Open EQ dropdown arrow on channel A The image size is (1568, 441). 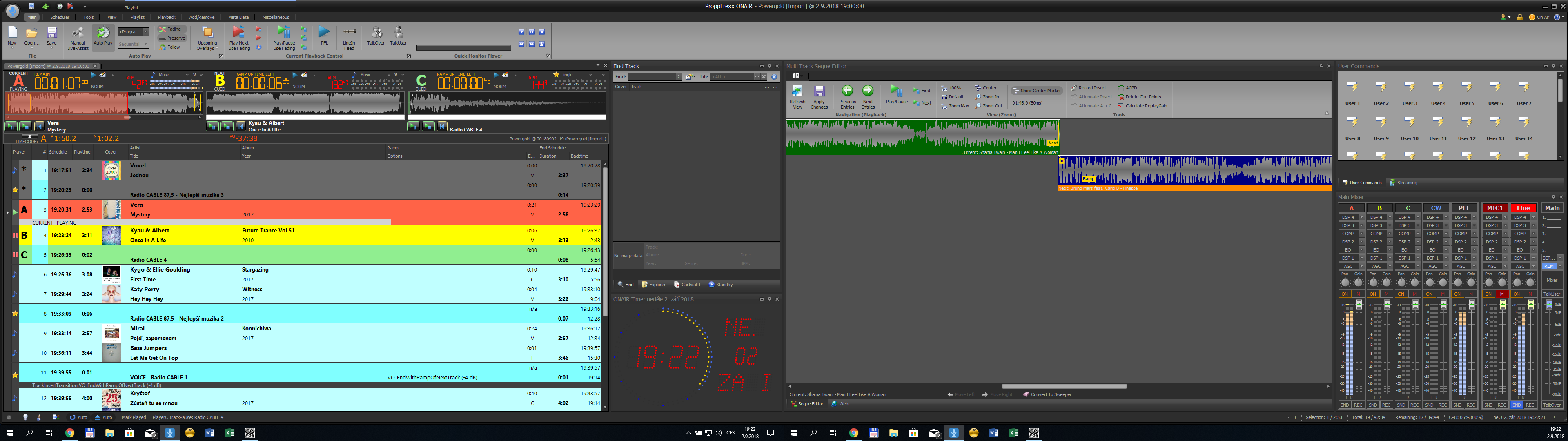point(1362,250)
